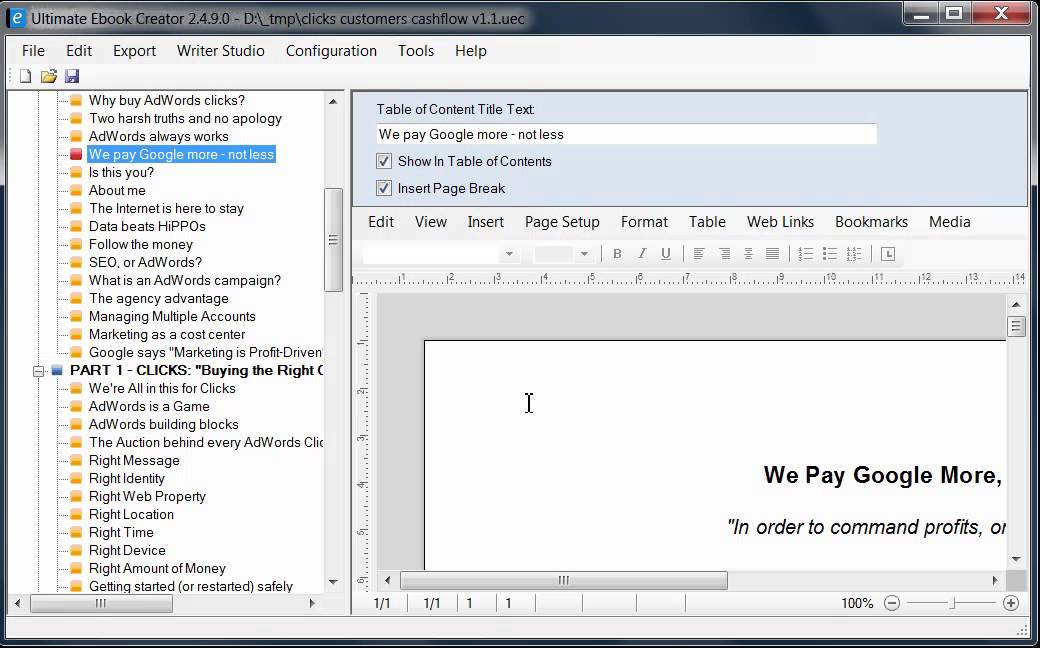The width and height of the screenshot is (1040, 648).
Task: Open the main Edit menu beside File
Action: [79, 51]
